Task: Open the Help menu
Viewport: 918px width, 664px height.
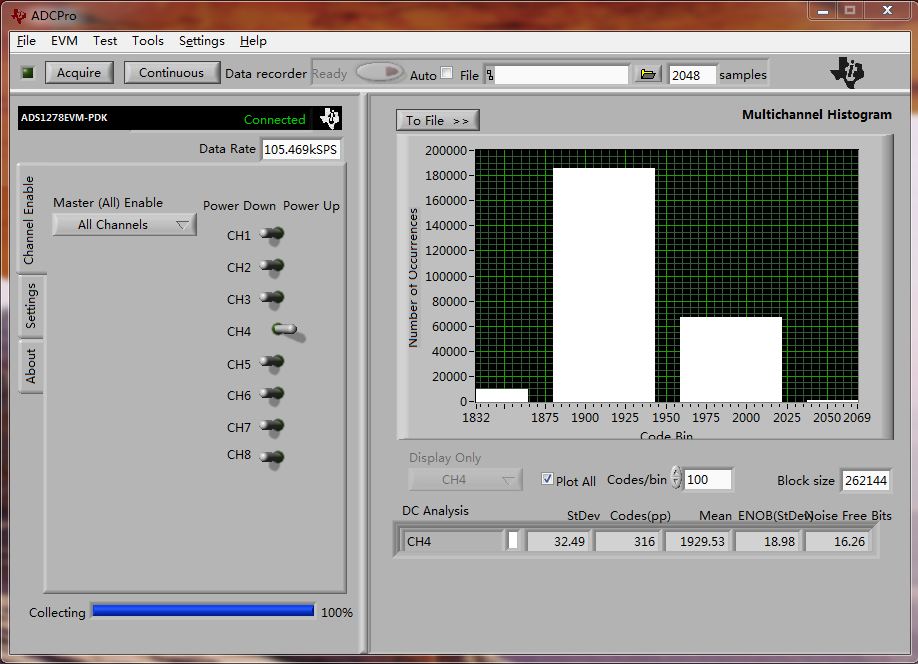Action: tap(253, 41)
